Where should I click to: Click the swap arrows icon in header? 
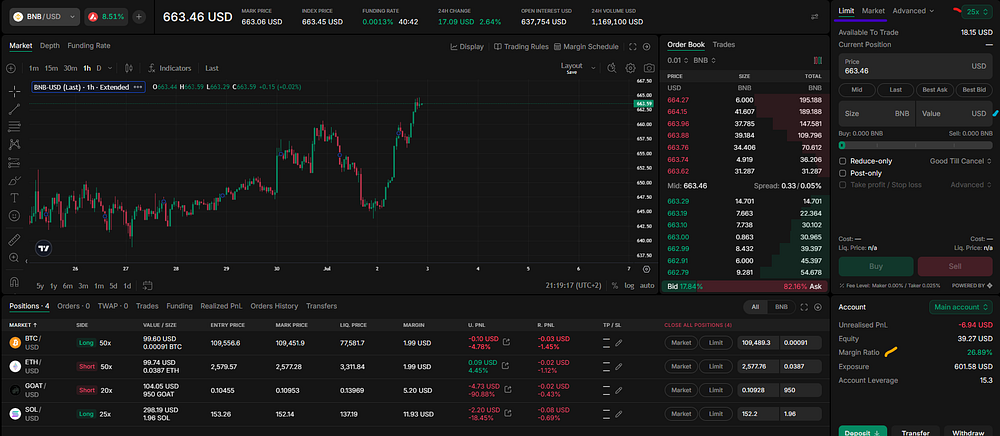pyautogui.click(x=814, y=17)
